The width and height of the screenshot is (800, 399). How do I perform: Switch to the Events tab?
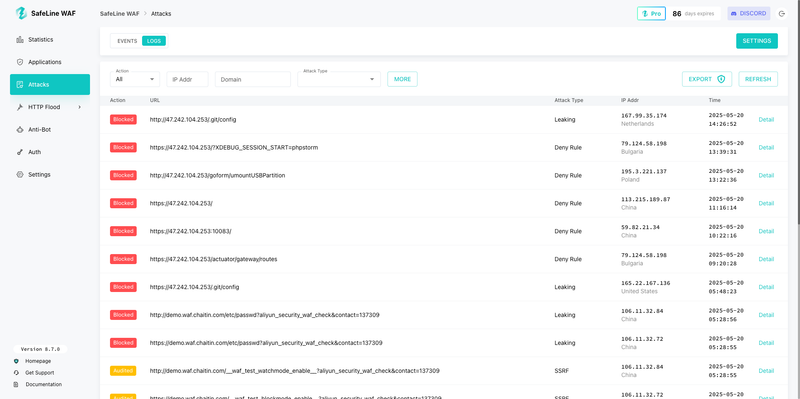point(127,41)
